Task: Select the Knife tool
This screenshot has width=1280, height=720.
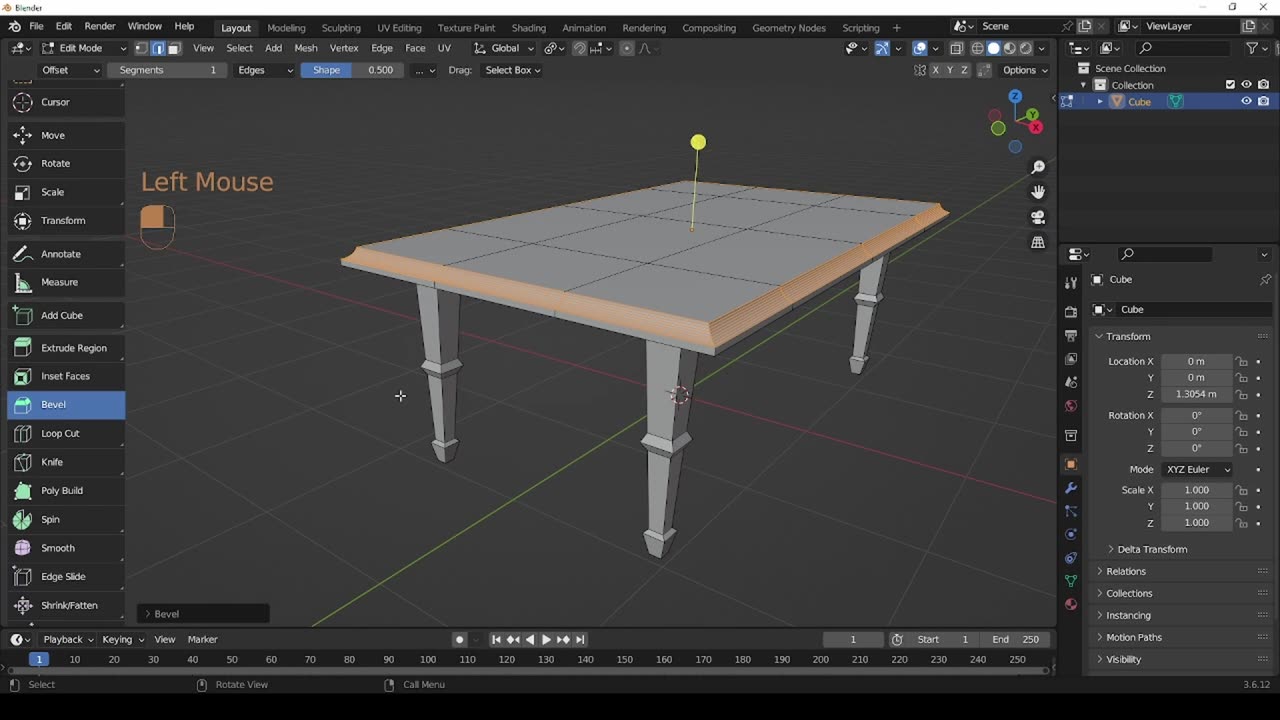Action: click(66, 462)
